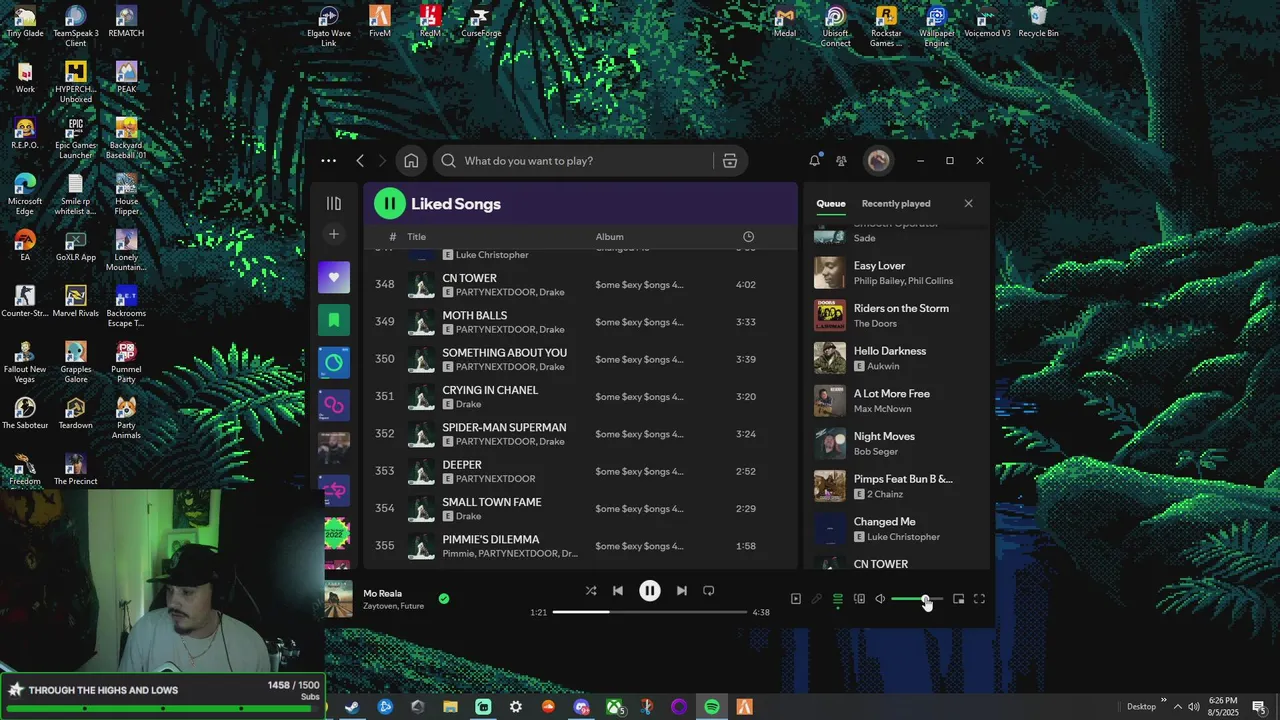Open File Explorer from the taskbar
Image resolution: width=1280 pixels, height=720 pixels.
(x=450, y=707)
